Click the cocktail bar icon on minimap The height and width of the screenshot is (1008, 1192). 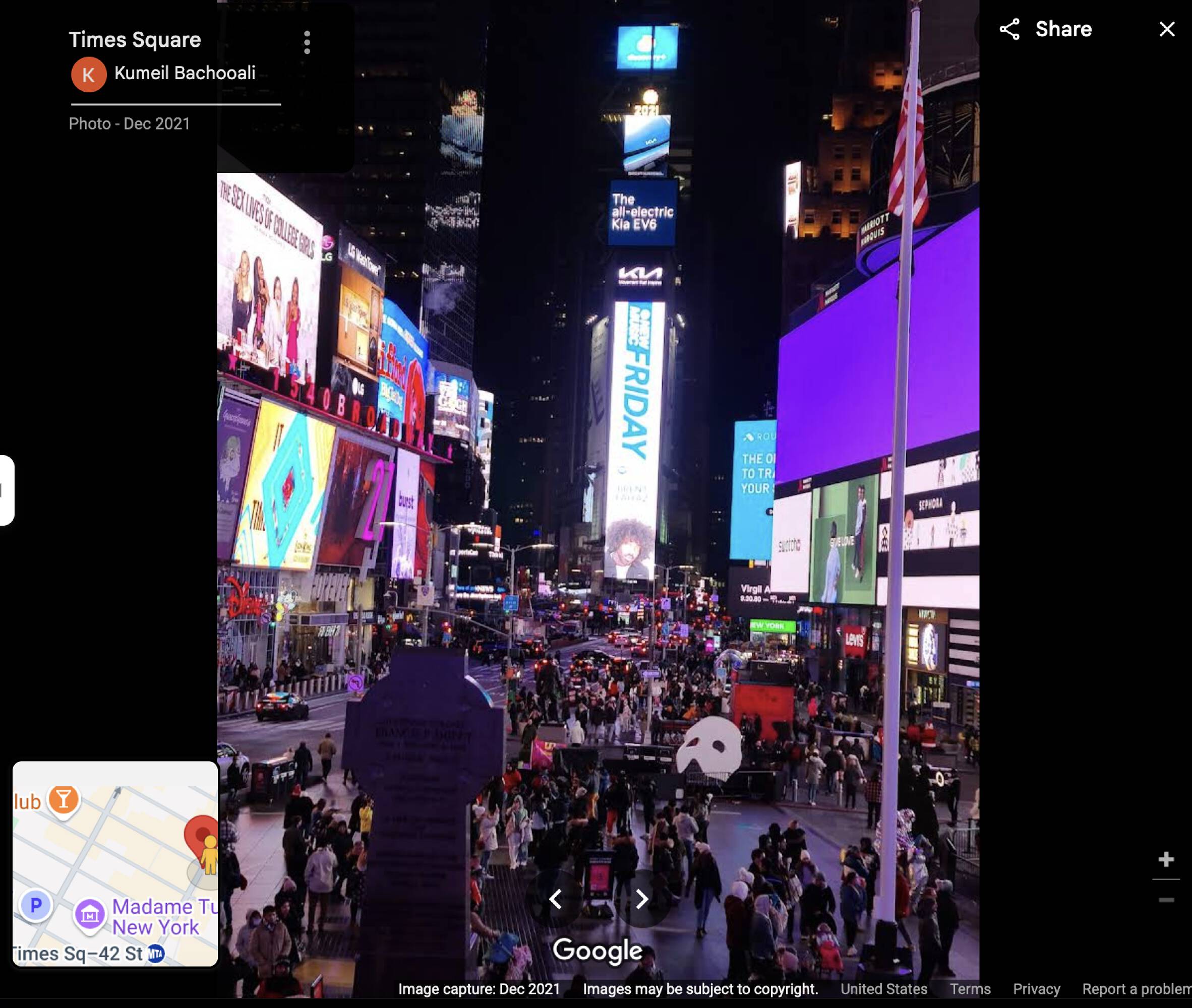point(64,799)
